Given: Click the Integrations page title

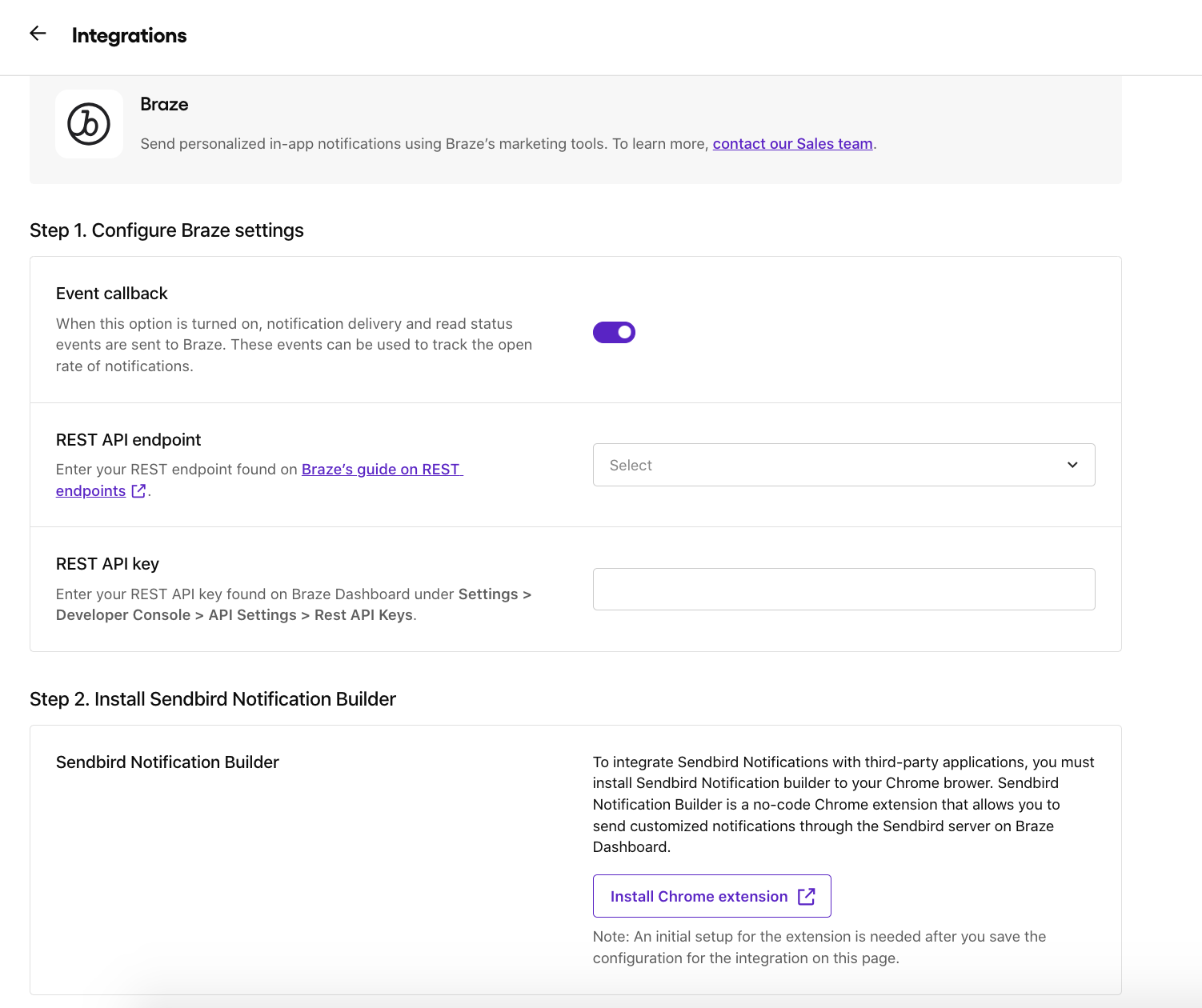Looking at the screenshot, I should point(129,35).
